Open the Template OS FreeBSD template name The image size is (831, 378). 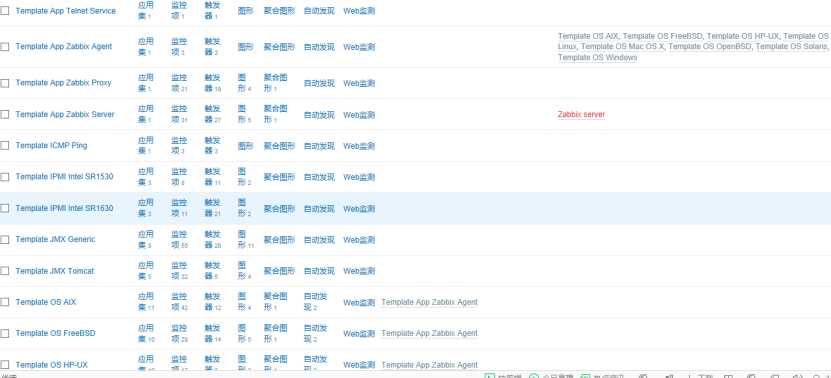tap(55, 333)
